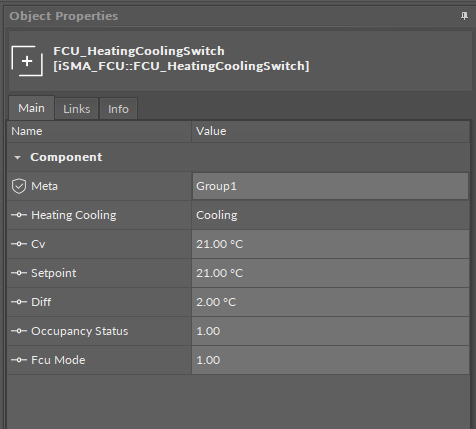
Task: Click the FCU_HeatingCoolingSwitch component plus icon
Action: tap(27, 61)
